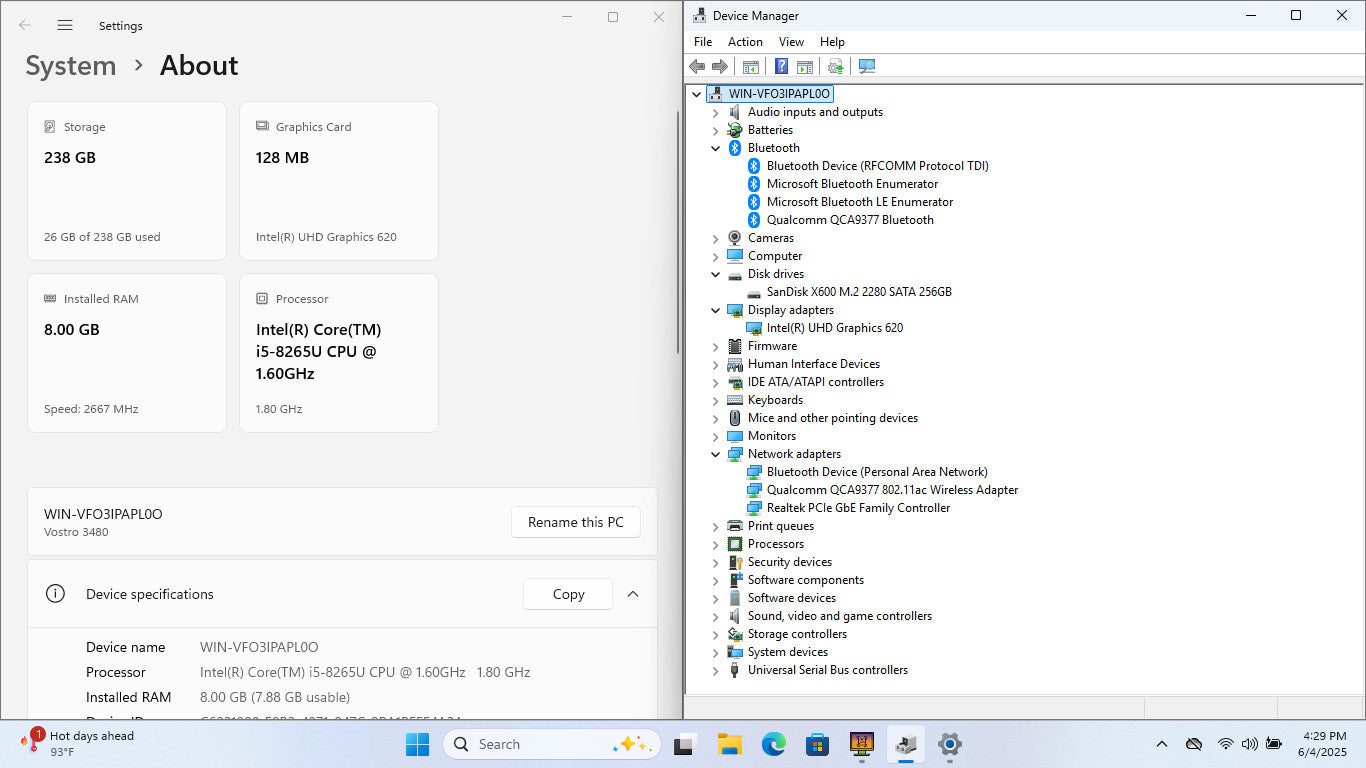Click Forward arrow in Device Manager toolbar
The image size is (1366, 768).
pos(719,66)
